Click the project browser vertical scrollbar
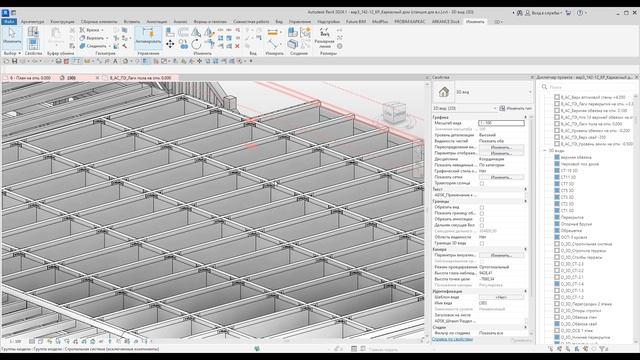The image size is (640, 360). 636,218
